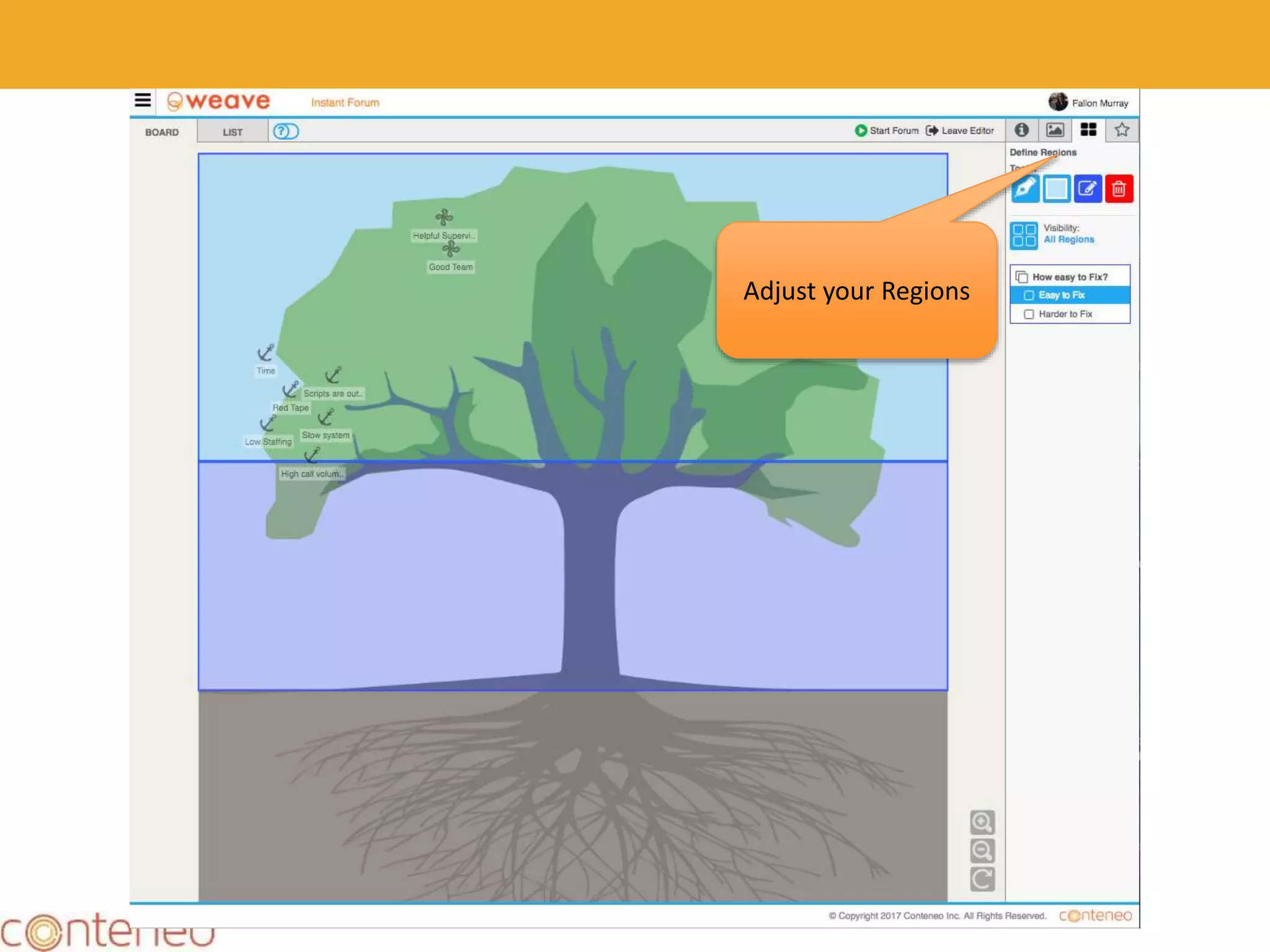The width and height of the screenshot is (1270, 952).
Task: Select the pen draw region tool
Action: pos(1025,188)
